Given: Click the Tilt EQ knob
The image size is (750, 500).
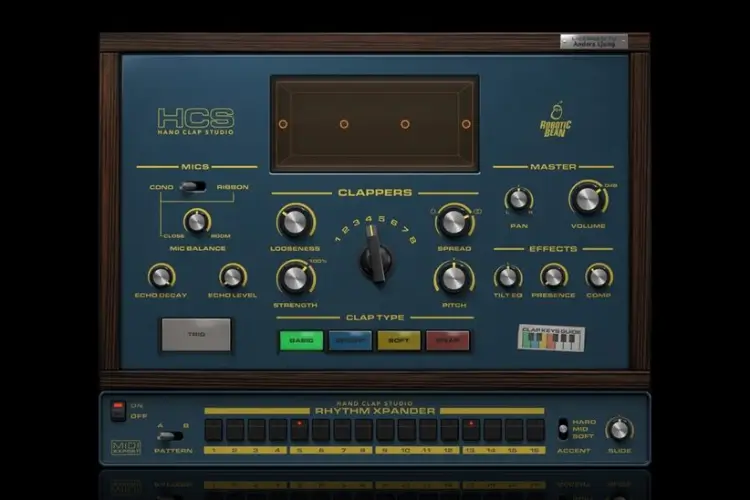Looking at the screenshot, I should tap(507, 277).
